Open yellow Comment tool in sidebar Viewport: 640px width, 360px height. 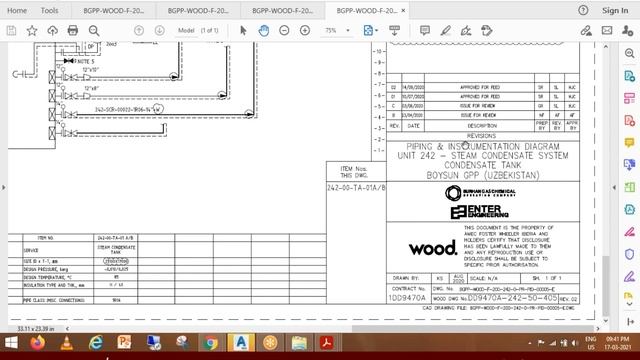[629, 142]
